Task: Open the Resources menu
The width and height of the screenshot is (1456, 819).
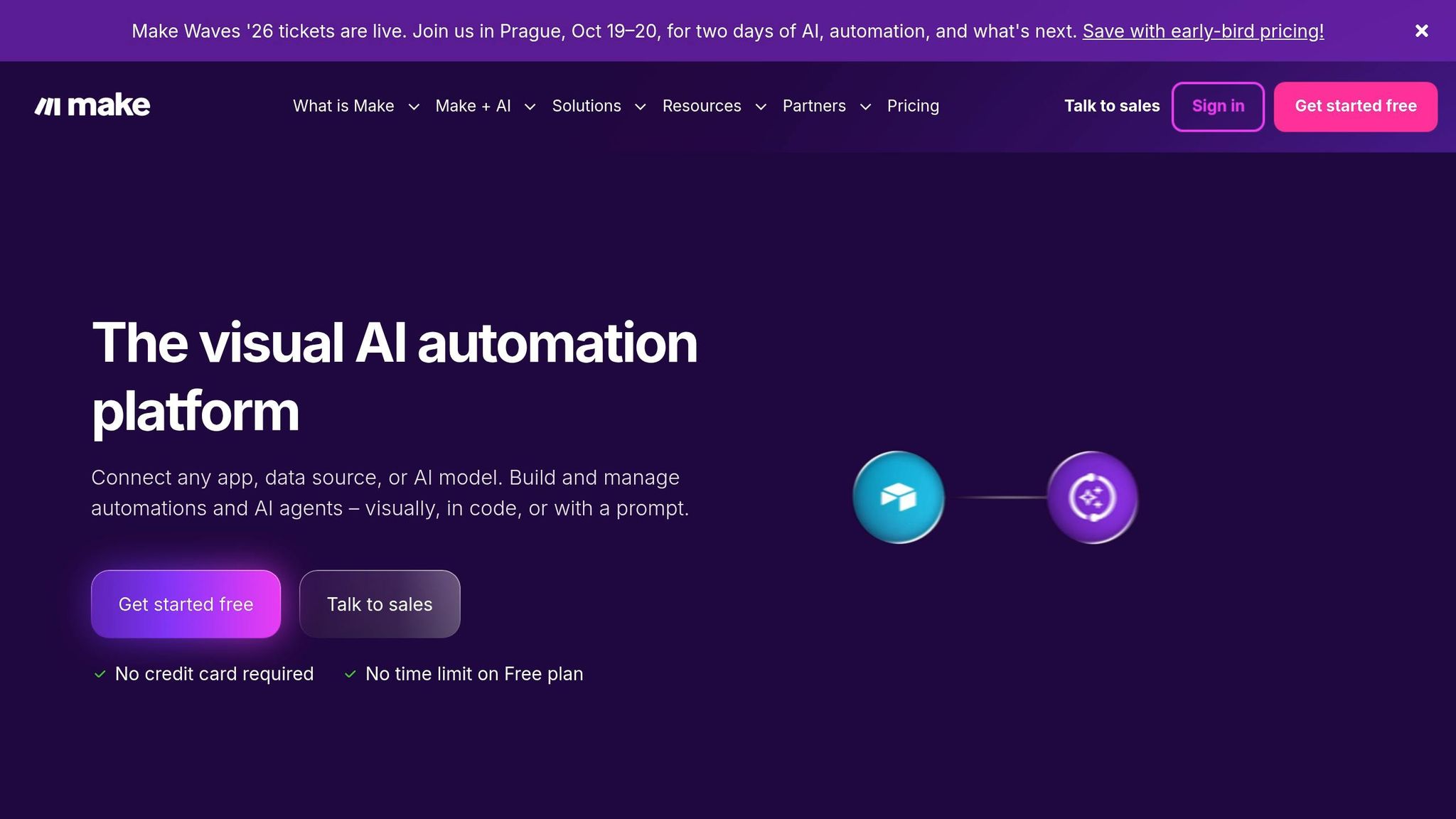Action: click(x=702, y=106)
